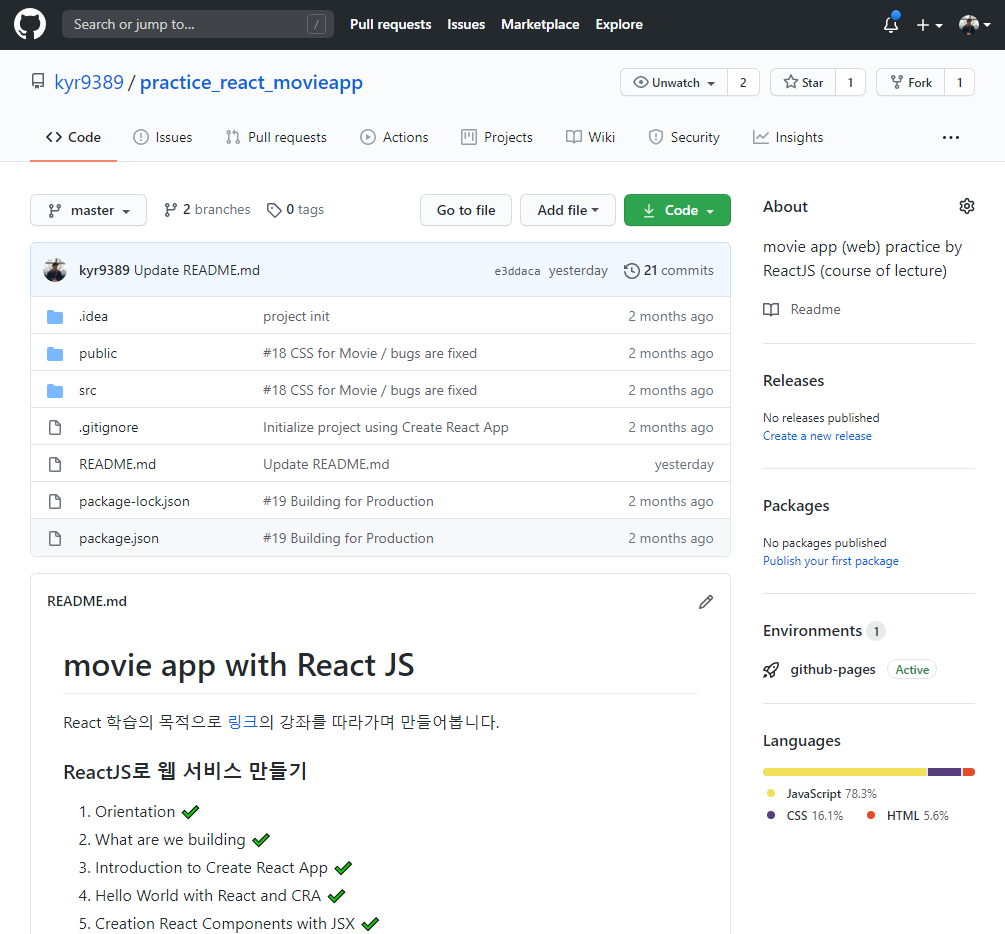Viewport: 1005px width, 934px height.
Task: Click the package.json file icon
Action: (55, 538)
